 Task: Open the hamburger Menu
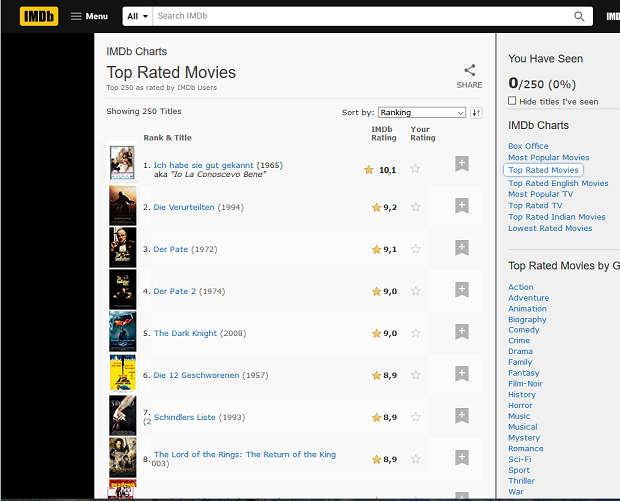coord(89,16)
